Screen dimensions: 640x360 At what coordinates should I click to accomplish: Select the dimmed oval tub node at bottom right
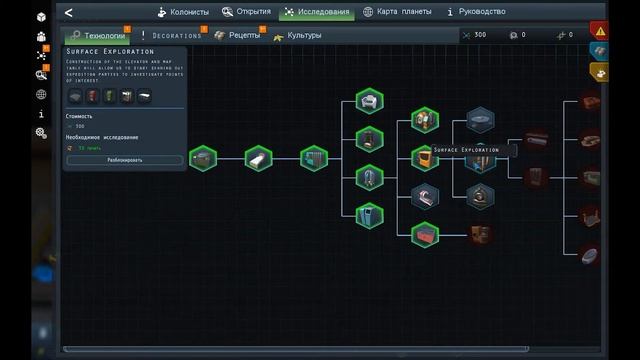(589, 256)
